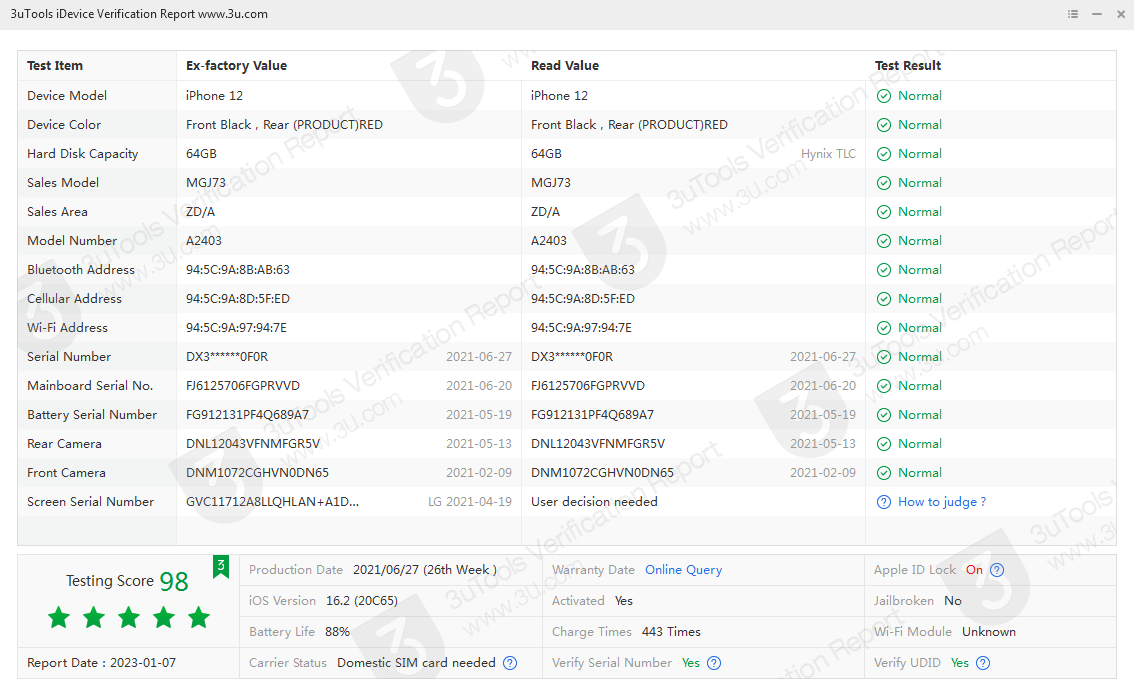Click the check icon for Bluetooth Address
This screenshot has height=686, width=1134.
click(884, 270)
